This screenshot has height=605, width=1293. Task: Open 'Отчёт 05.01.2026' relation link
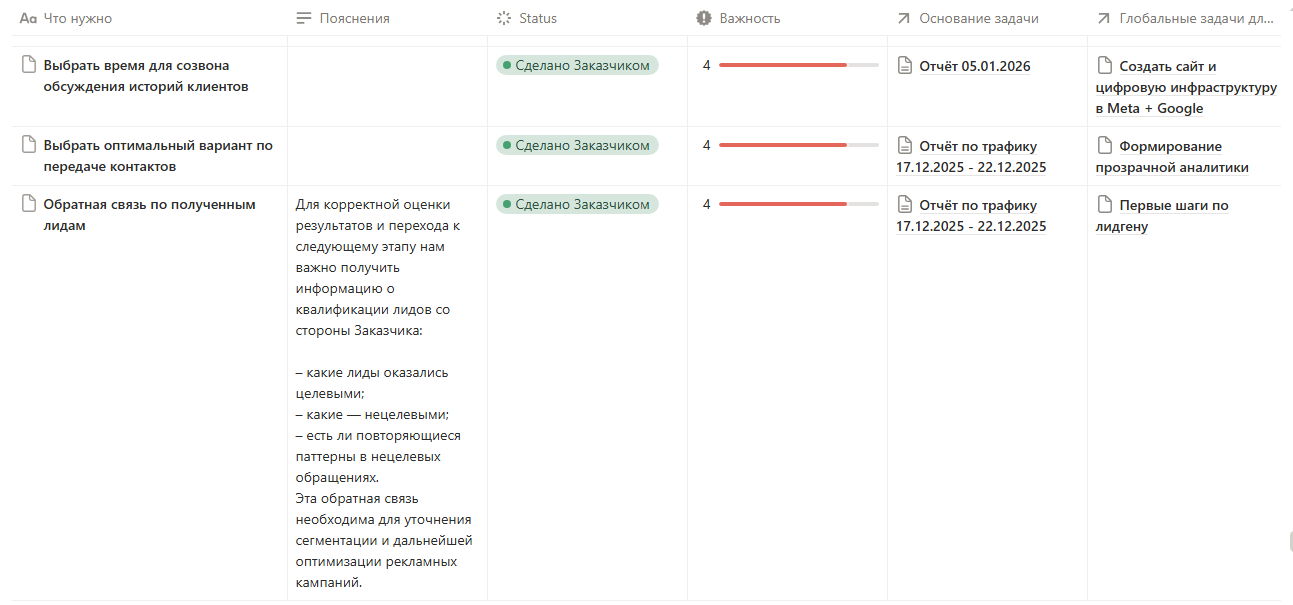click(x=975, y=66)
